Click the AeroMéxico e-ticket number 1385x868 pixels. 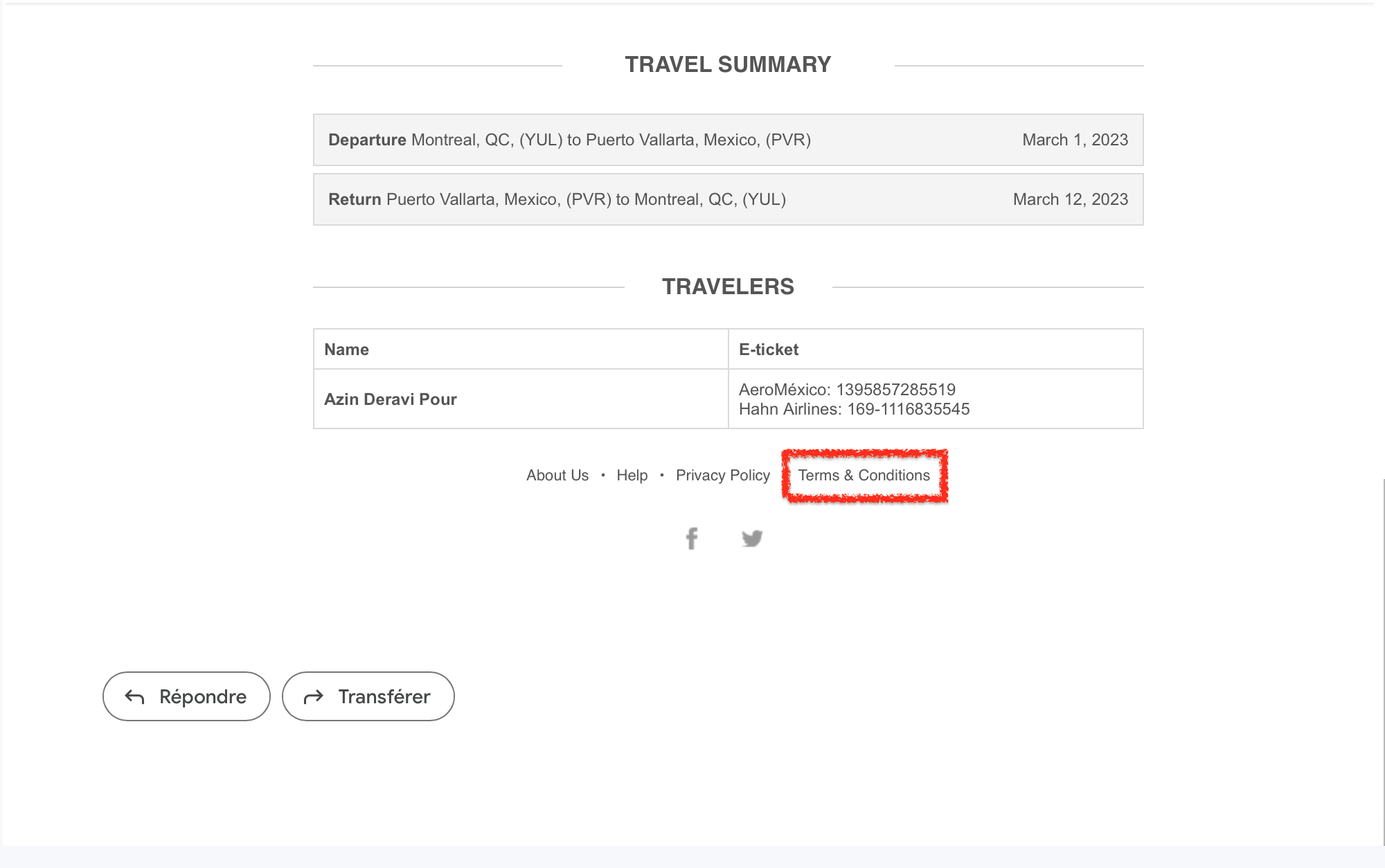[847, 389]
